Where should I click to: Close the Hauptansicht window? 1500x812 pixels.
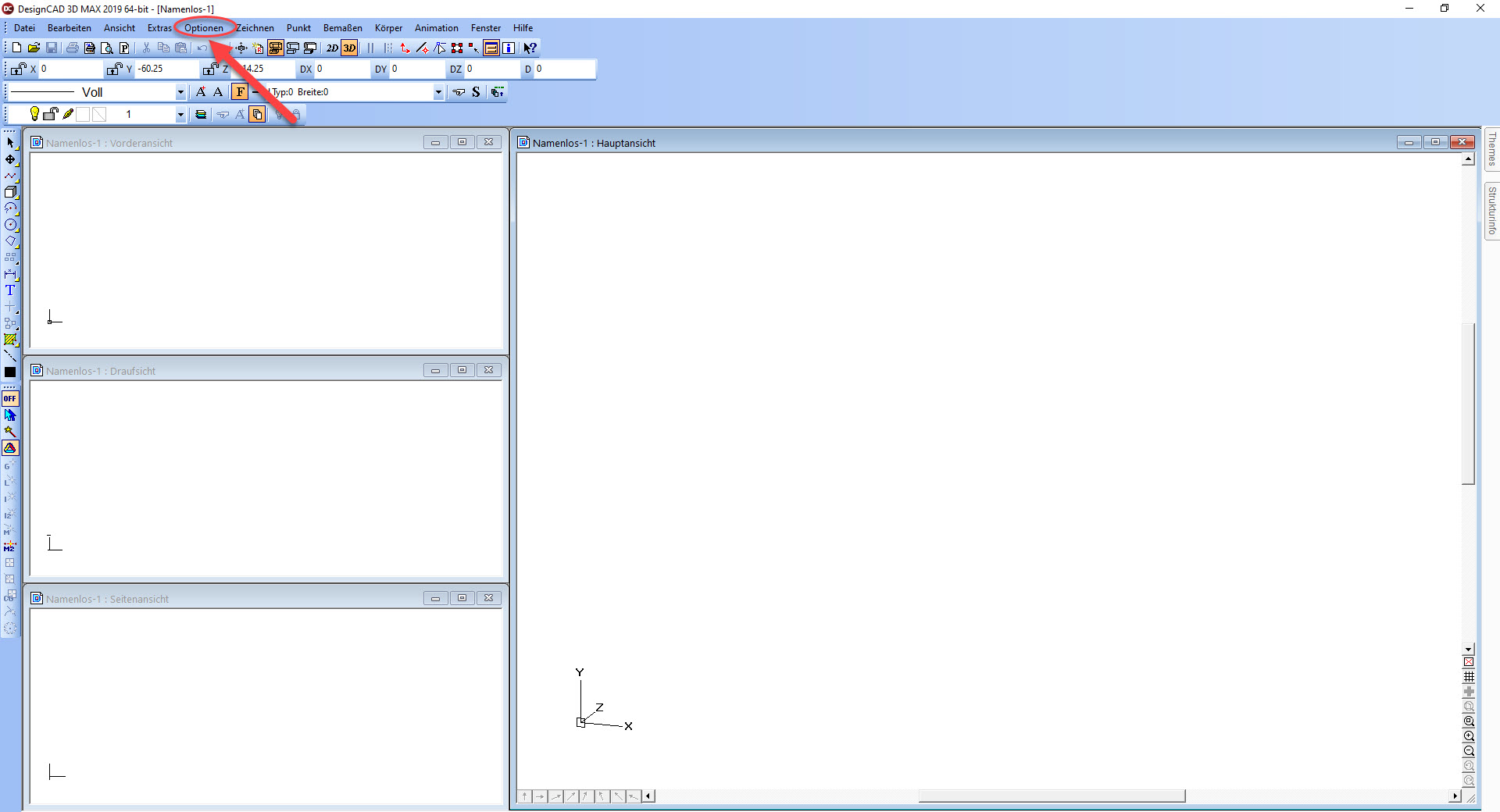coord(1462,142)
